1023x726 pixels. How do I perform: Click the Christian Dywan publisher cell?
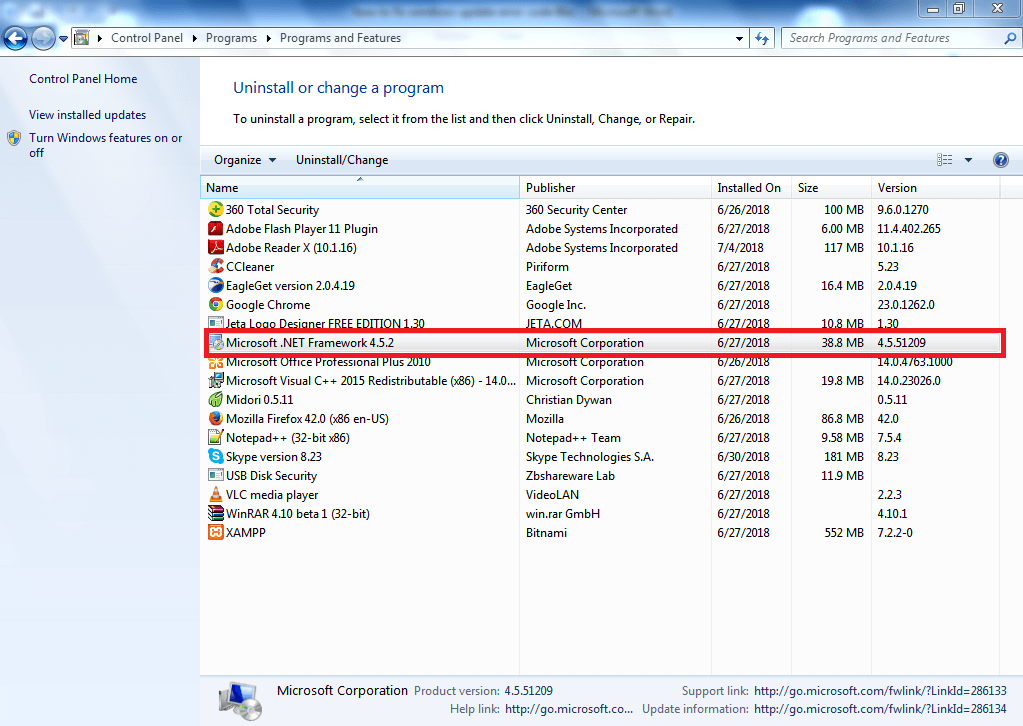pos(568,400)
